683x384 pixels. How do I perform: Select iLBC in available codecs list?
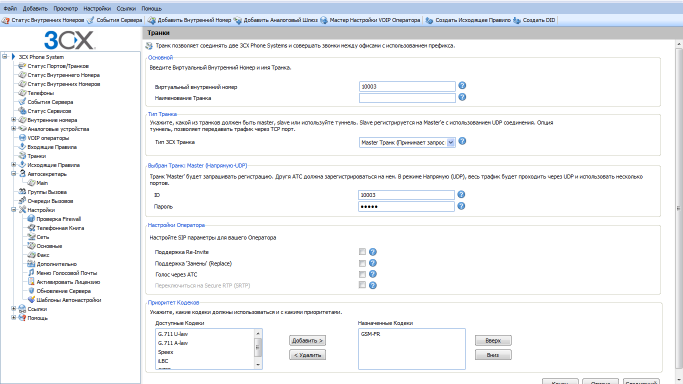tap(163, 361)
